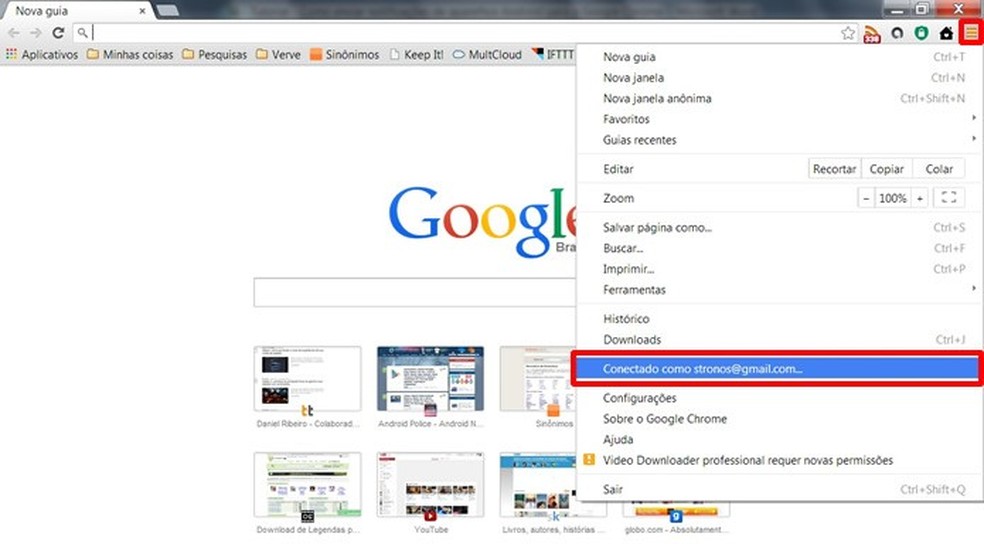Image resolution: width=984 pixels, height=554 pixels.
Task: Open the Keep It! bookmark
Action: tap(417, 55)
